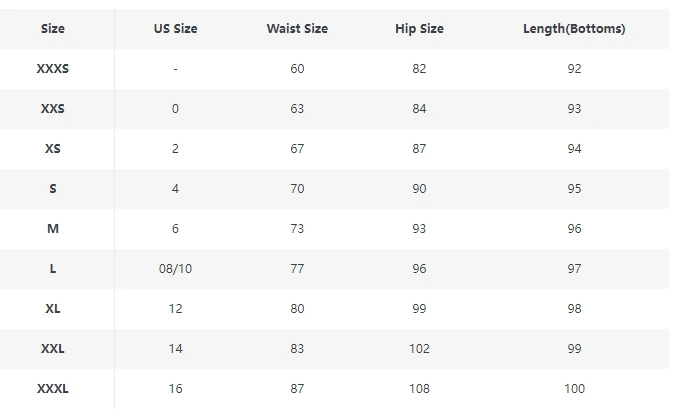Viewport: 680px width, 409px height.
Task: Click the Waist Size column header
Action: click(297, 29)
